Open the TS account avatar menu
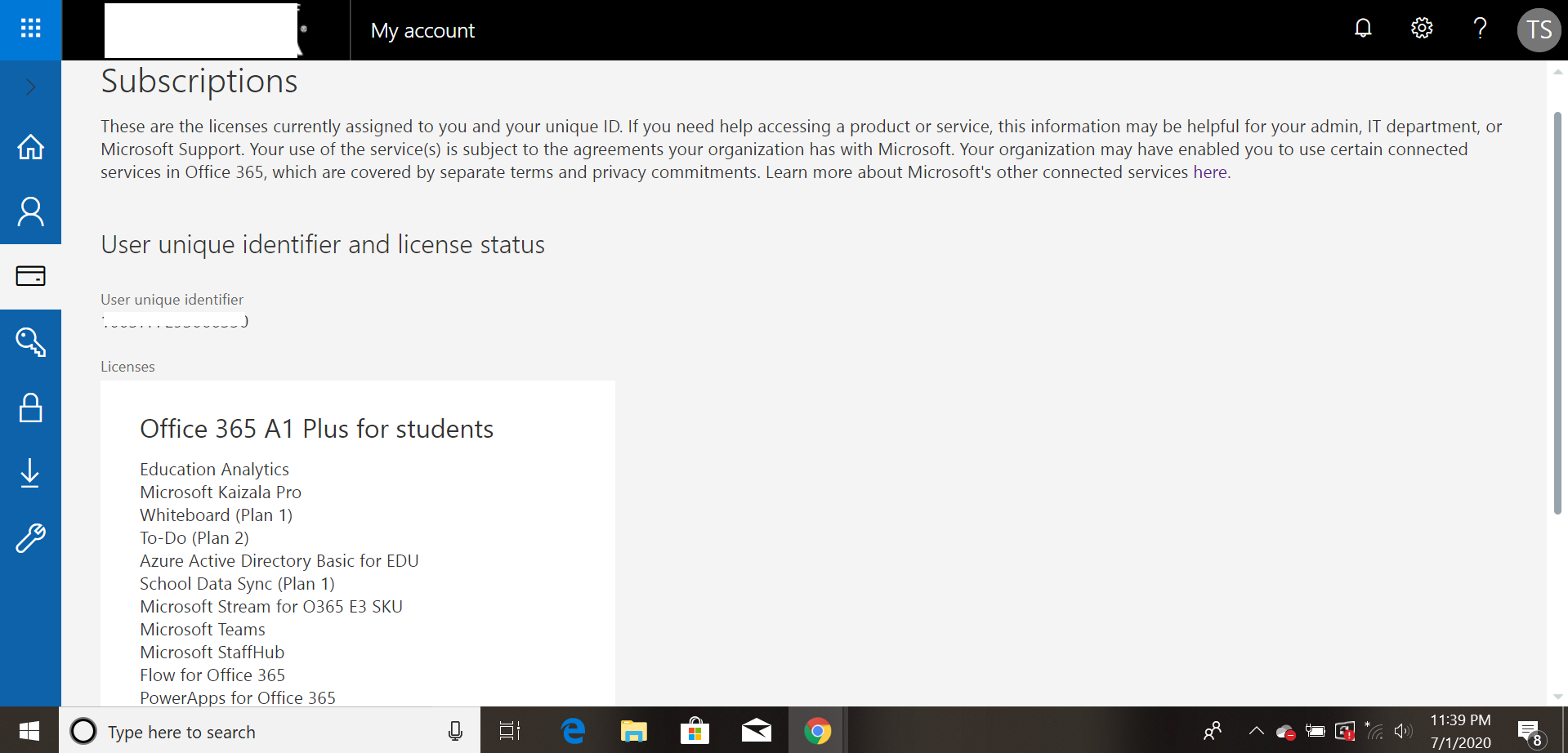Screen dimensions: 1568x753 click(1539, 30)
